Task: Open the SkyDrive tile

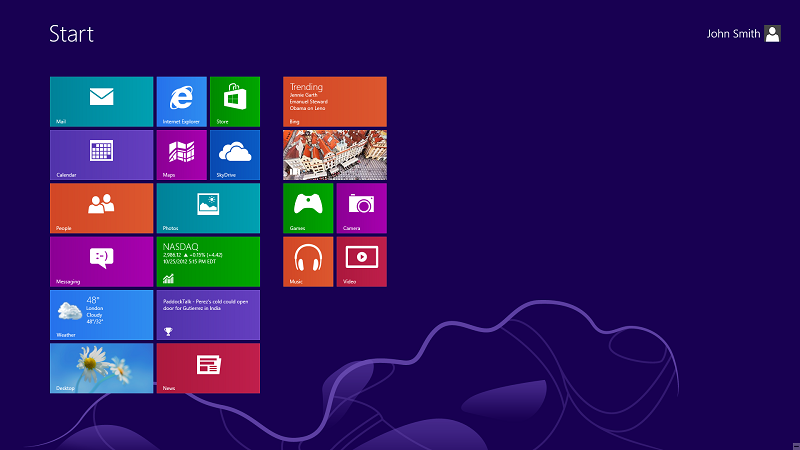Action: (x=235, y=155)
